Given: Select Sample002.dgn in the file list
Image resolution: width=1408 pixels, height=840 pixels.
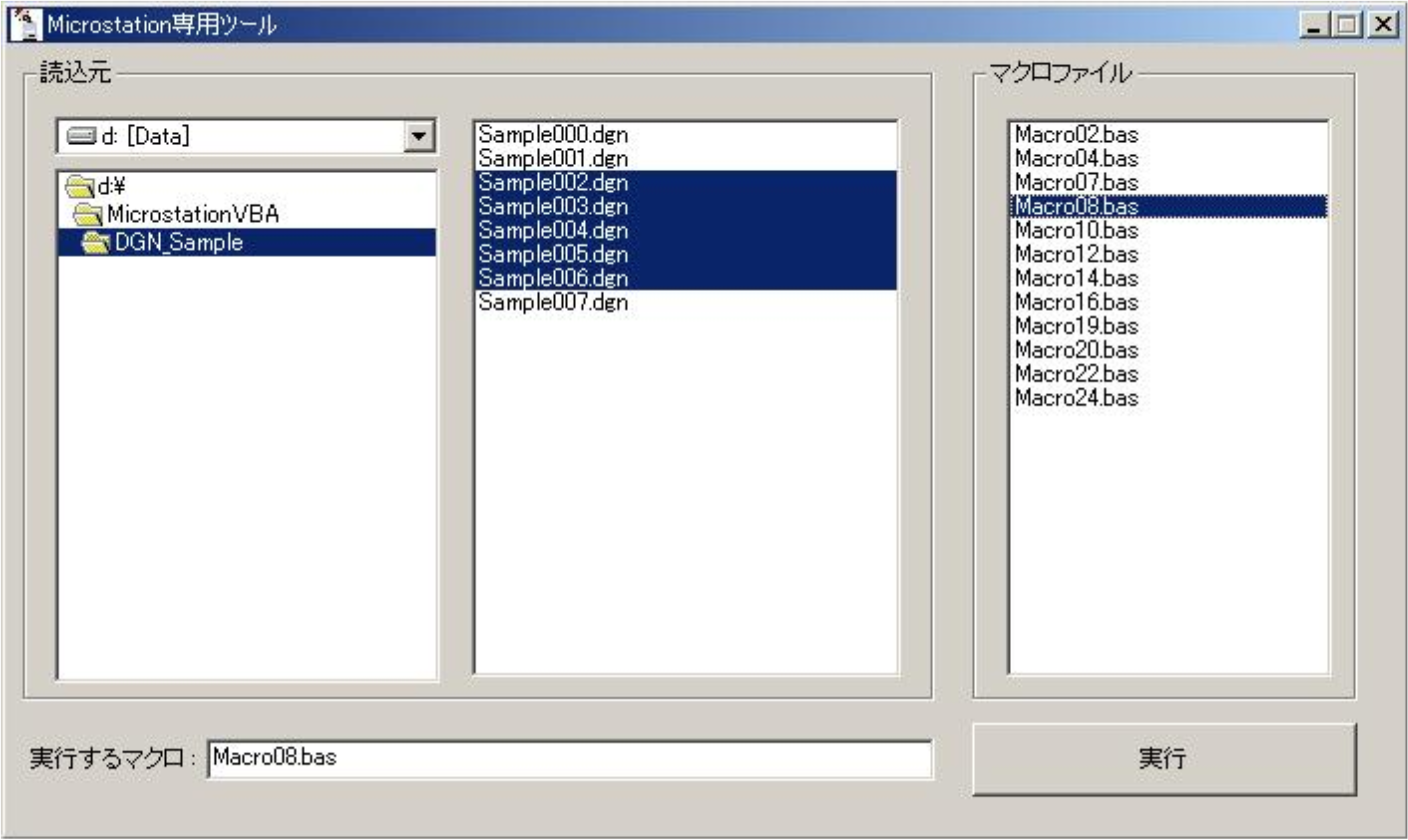Looking at the screenshot, I should [x=685, y=182].
